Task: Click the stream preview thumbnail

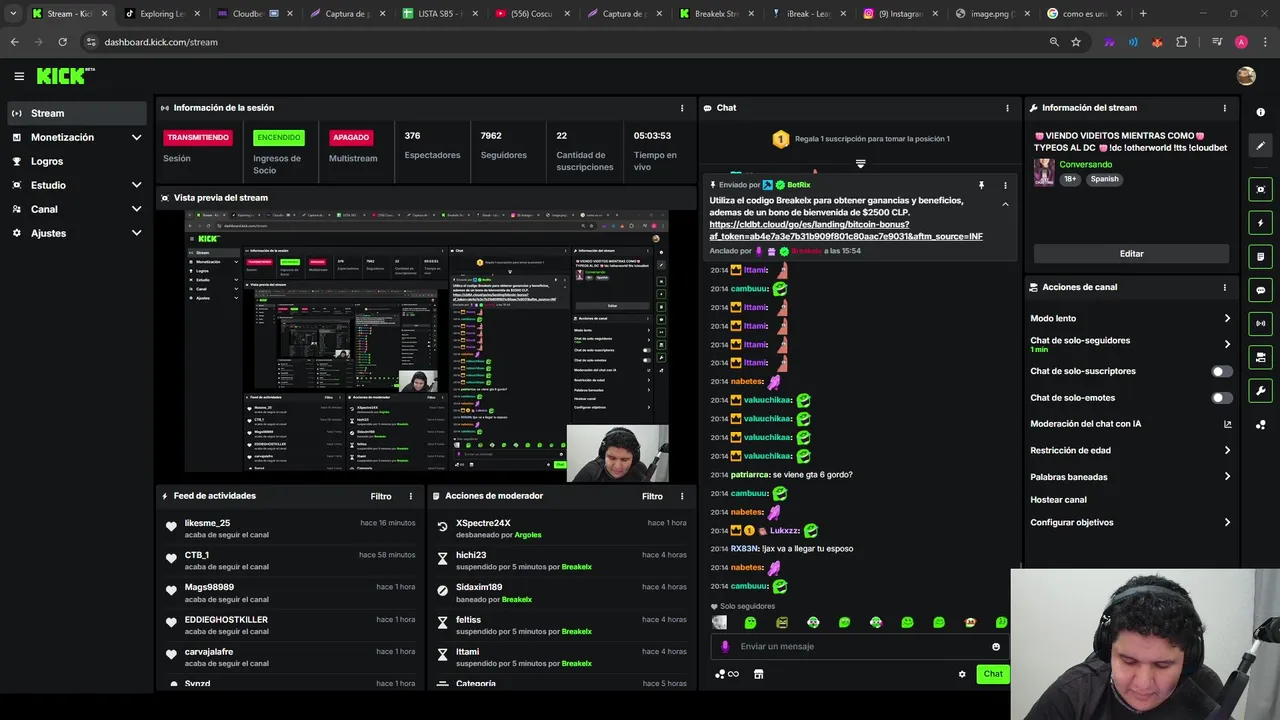Action: tap(426, 346)
